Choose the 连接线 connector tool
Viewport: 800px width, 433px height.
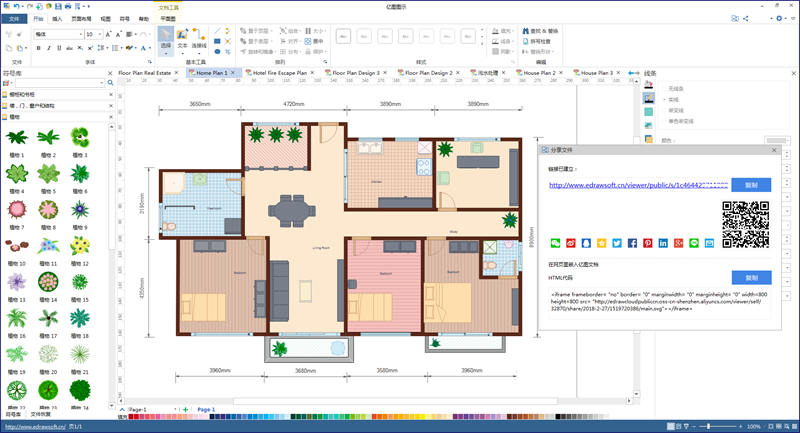point(199,38)
